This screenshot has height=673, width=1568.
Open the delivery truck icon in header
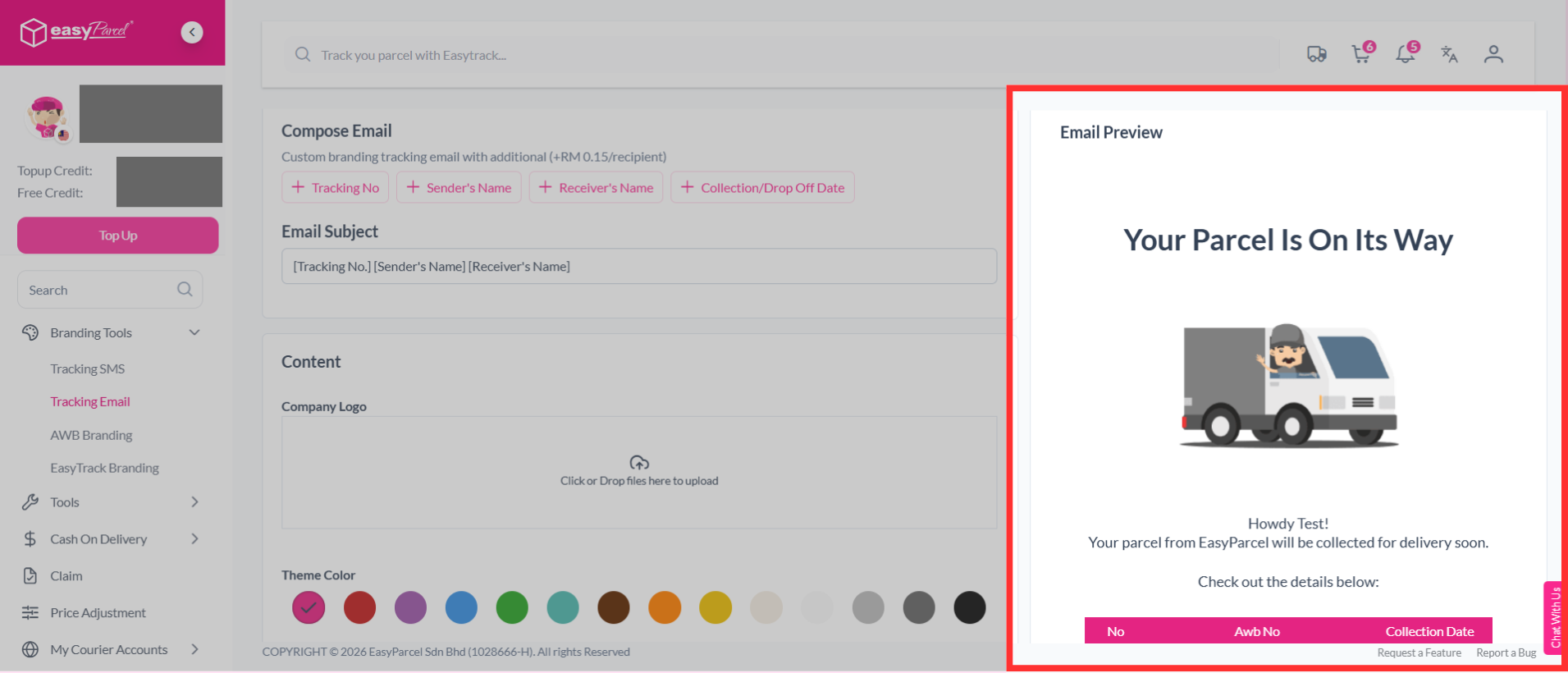coord(1317,54)
